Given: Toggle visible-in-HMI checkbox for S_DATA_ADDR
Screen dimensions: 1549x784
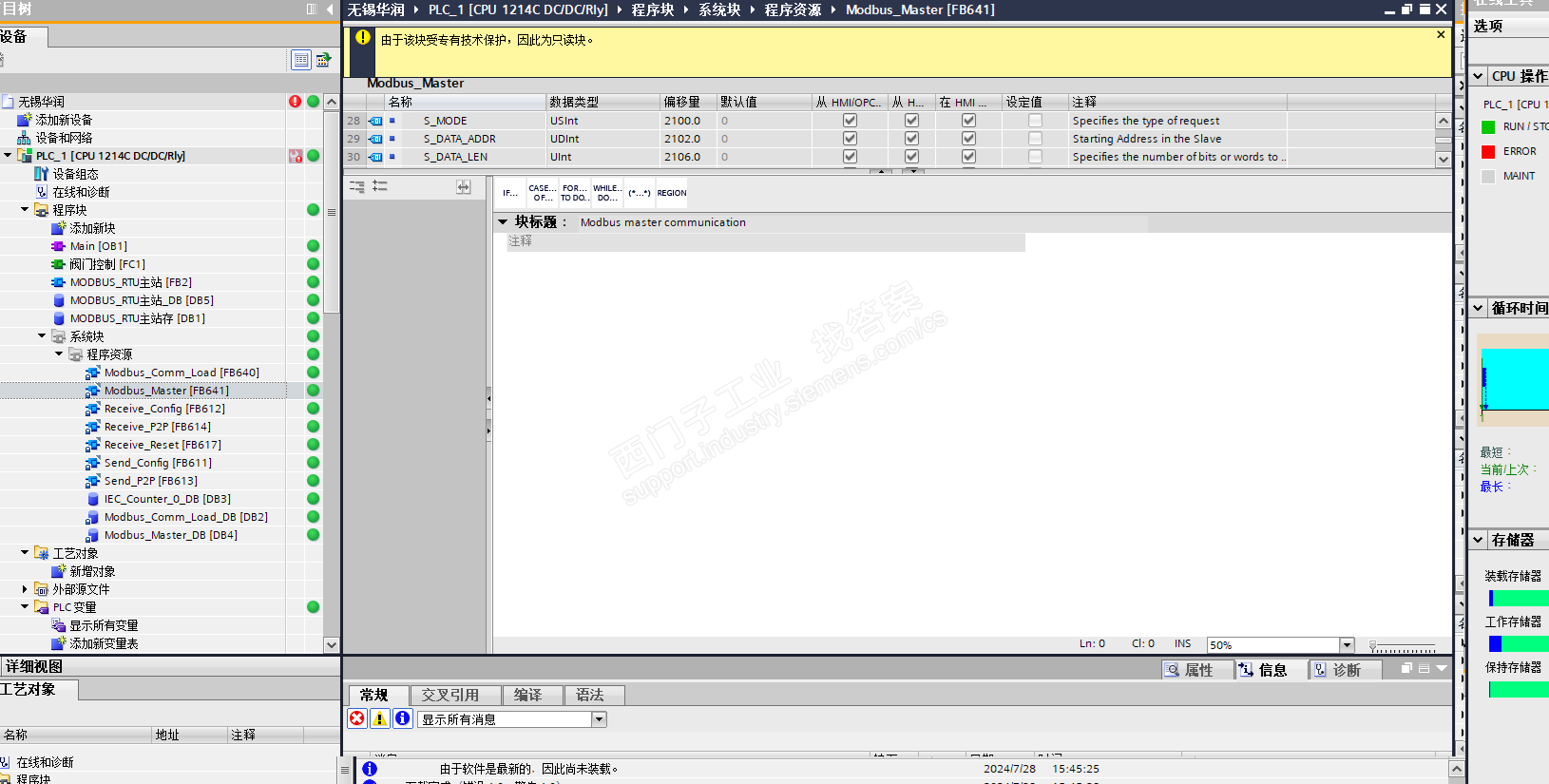Looking at the screenshot, I should [968, 139].
